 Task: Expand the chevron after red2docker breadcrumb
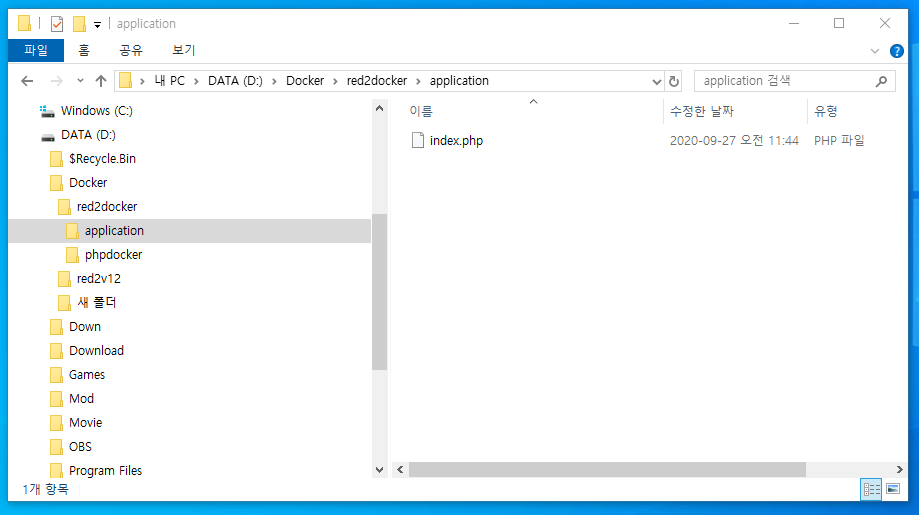coord(418,81)
